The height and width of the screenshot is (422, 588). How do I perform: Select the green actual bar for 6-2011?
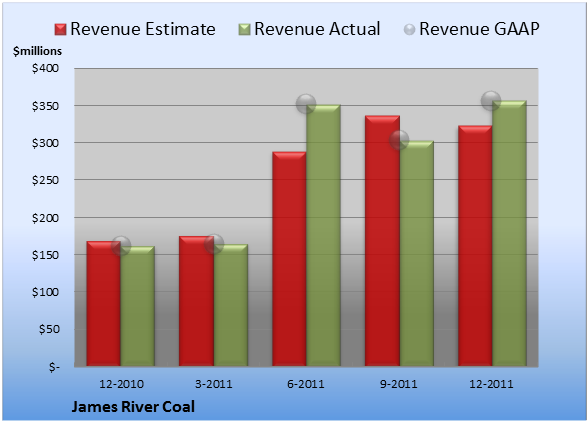[323, 235]
